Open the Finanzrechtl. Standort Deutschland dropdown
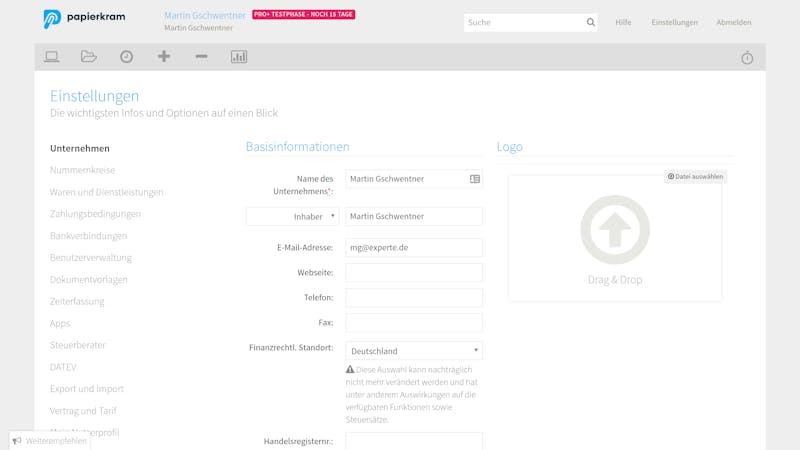Screen dimensions: 800x450 click(414, 351)
